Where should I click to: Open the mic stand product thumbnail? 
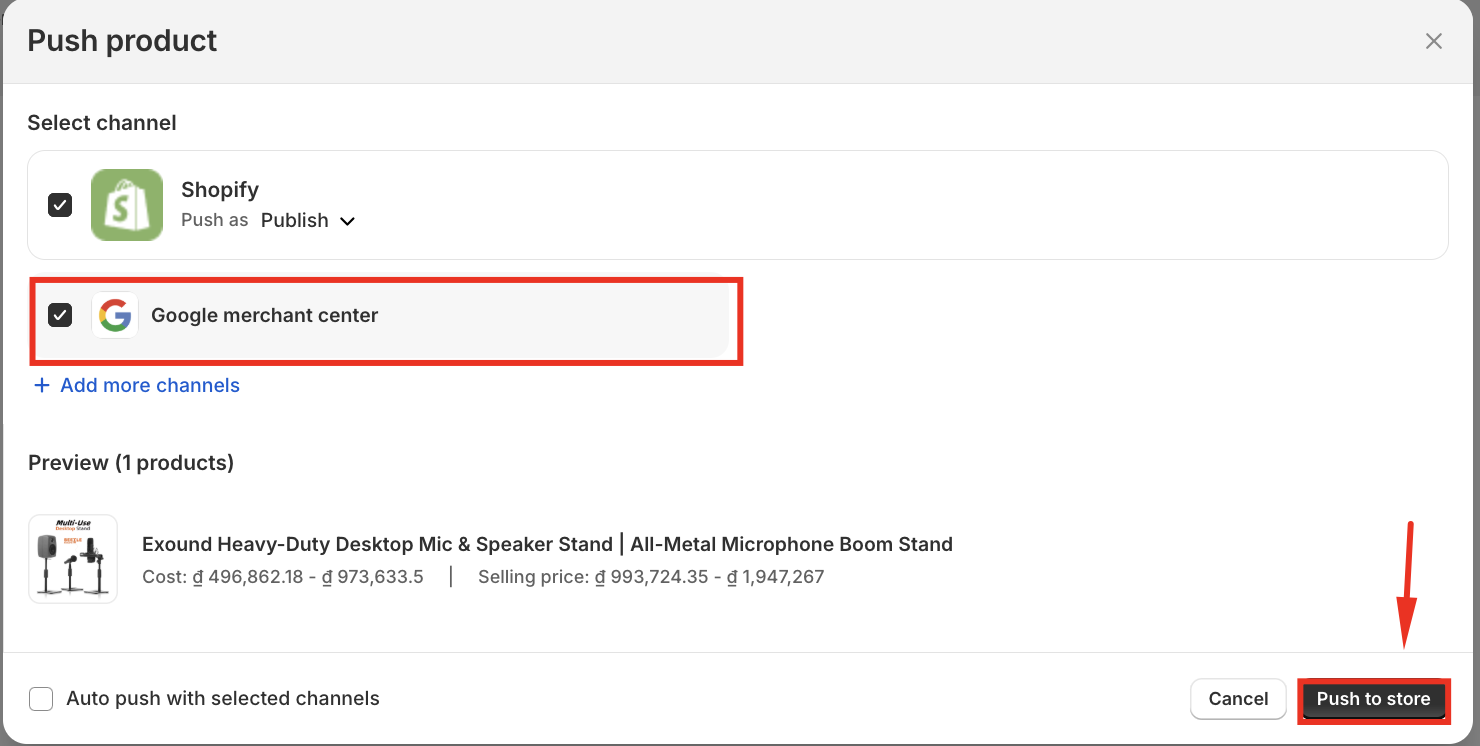(73, 559)
